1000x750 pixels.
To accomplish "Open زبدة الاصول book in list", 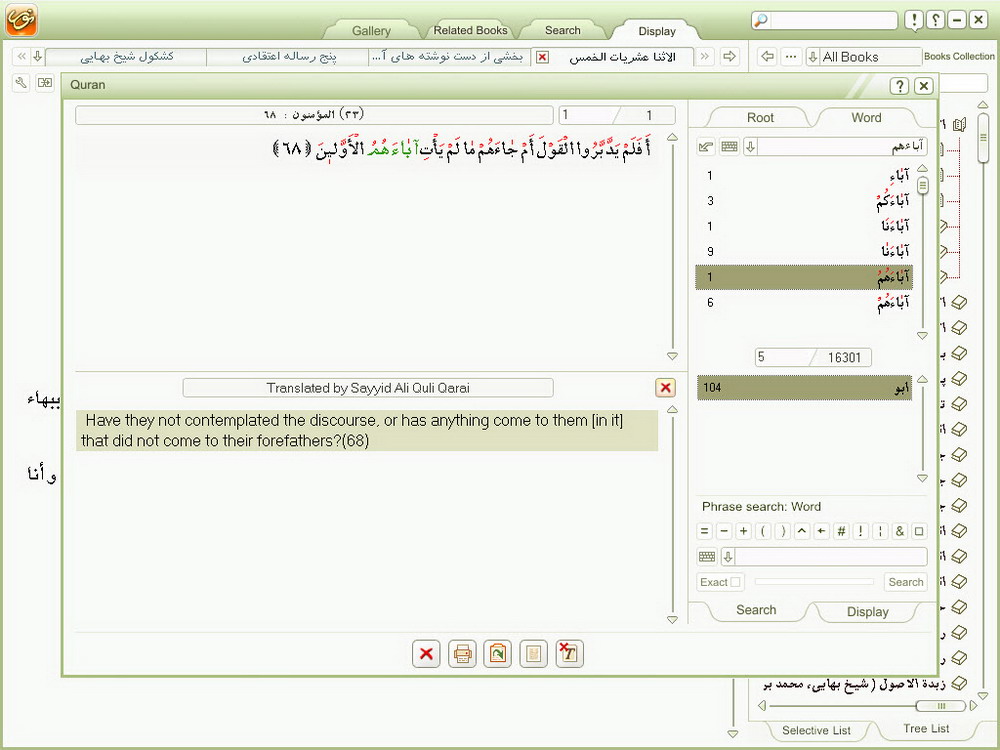I will click(x=865, y=684).
